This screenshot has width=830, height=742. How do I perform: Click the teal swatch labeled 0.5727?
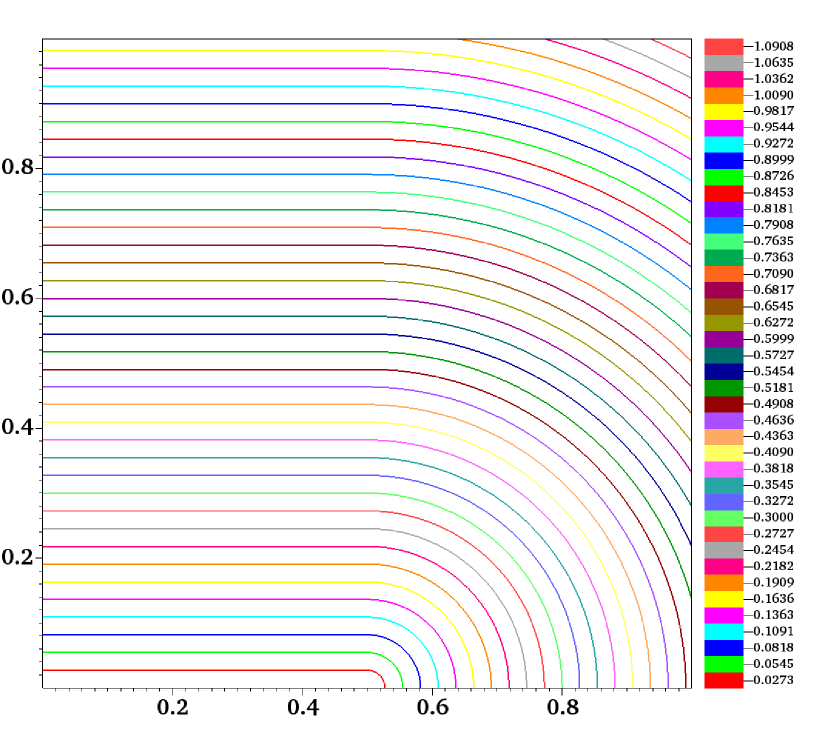[724, 355]
